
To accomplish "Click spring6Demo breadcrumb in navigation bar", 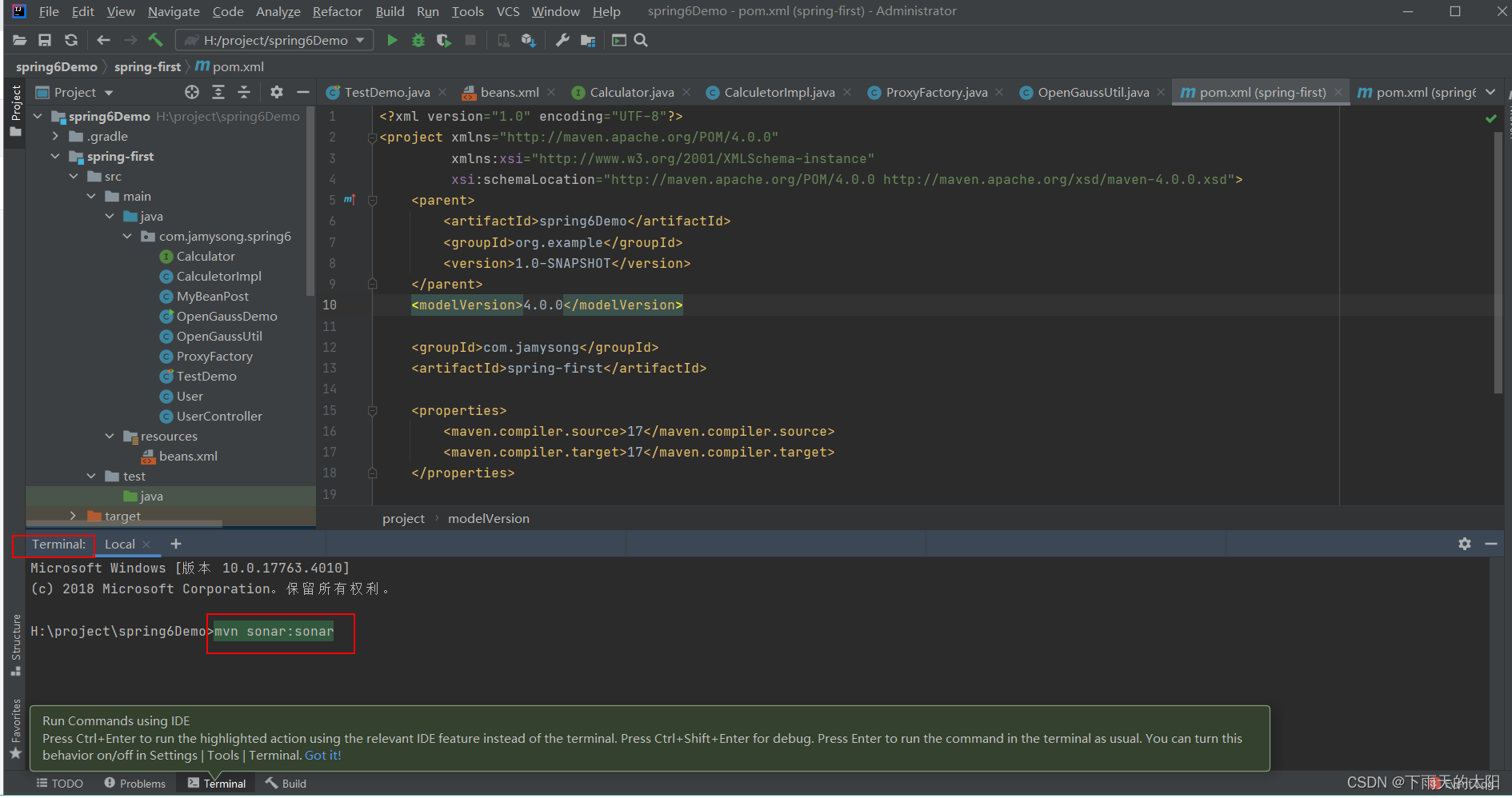I will tap(56, 67).
